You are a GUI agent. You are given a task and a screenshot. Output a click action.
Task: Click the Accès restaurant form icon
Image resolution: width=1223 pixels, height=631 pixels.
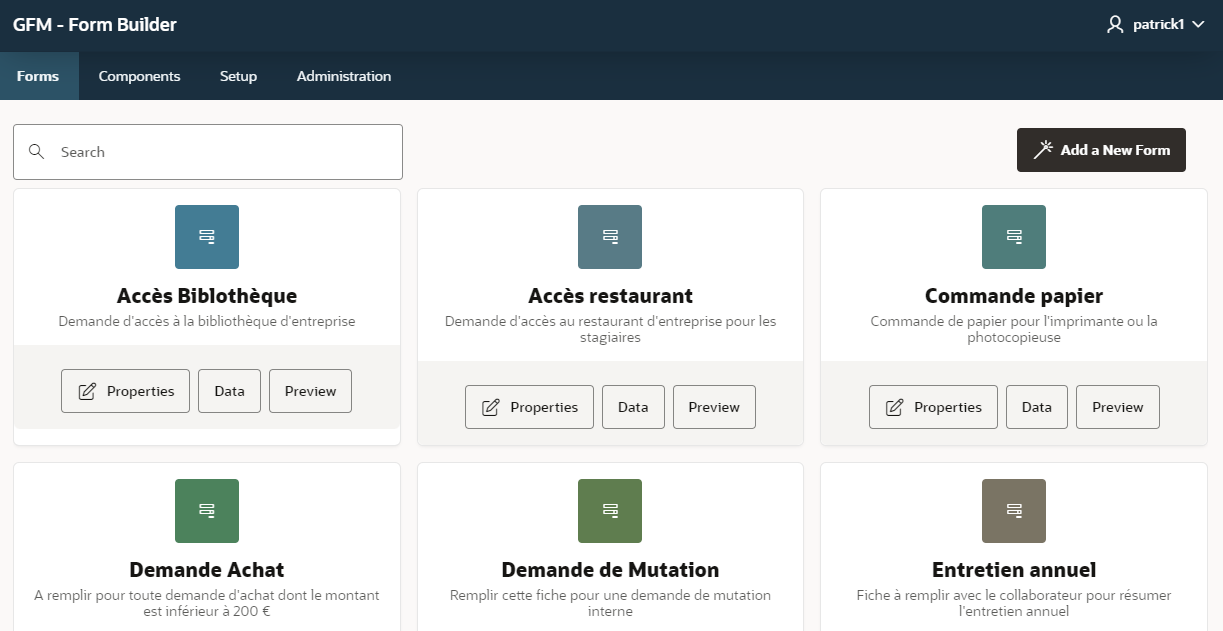tap(610, 237)
